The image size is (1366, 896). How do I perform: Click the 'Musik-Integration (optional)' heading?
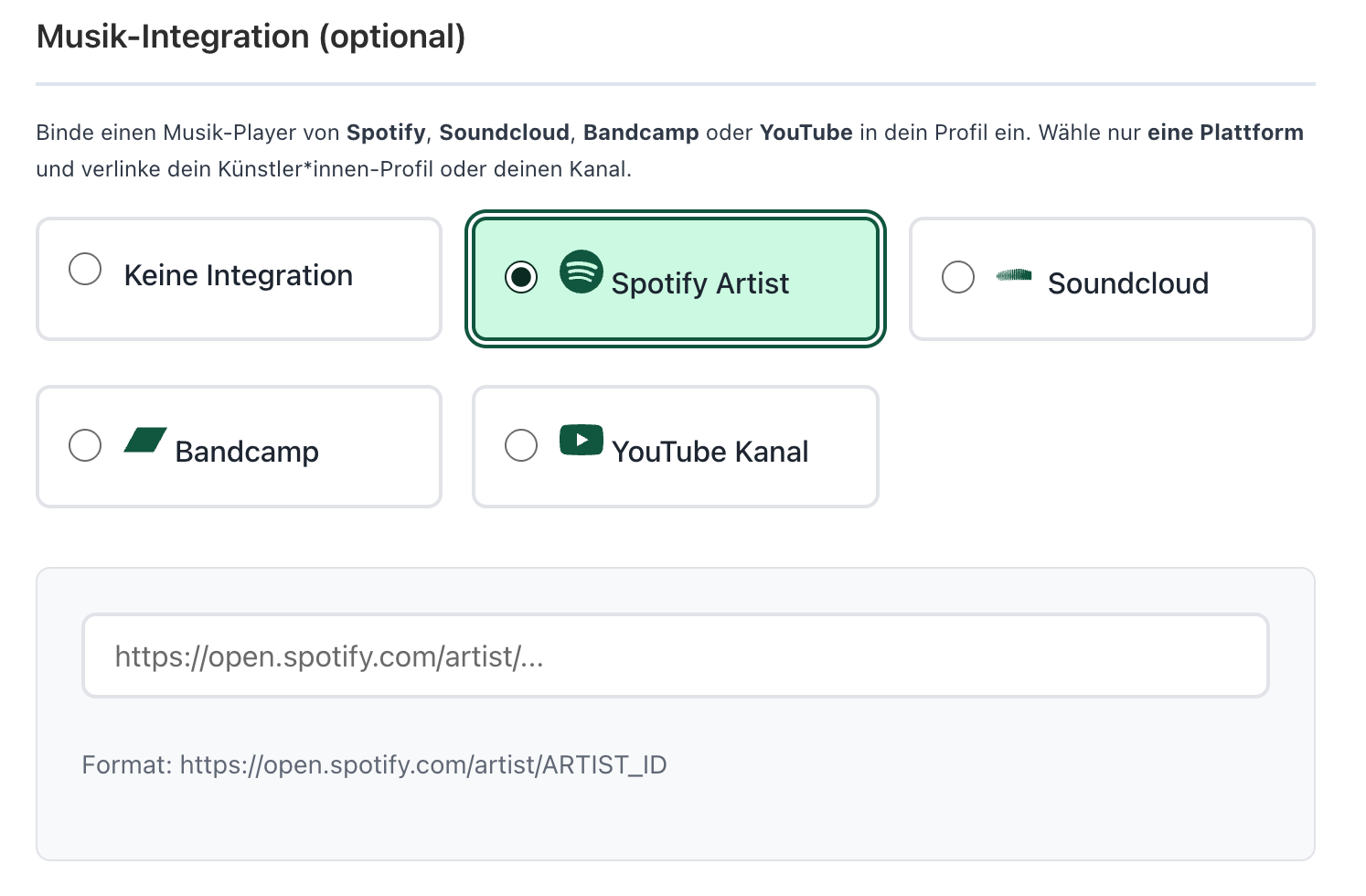250,37
